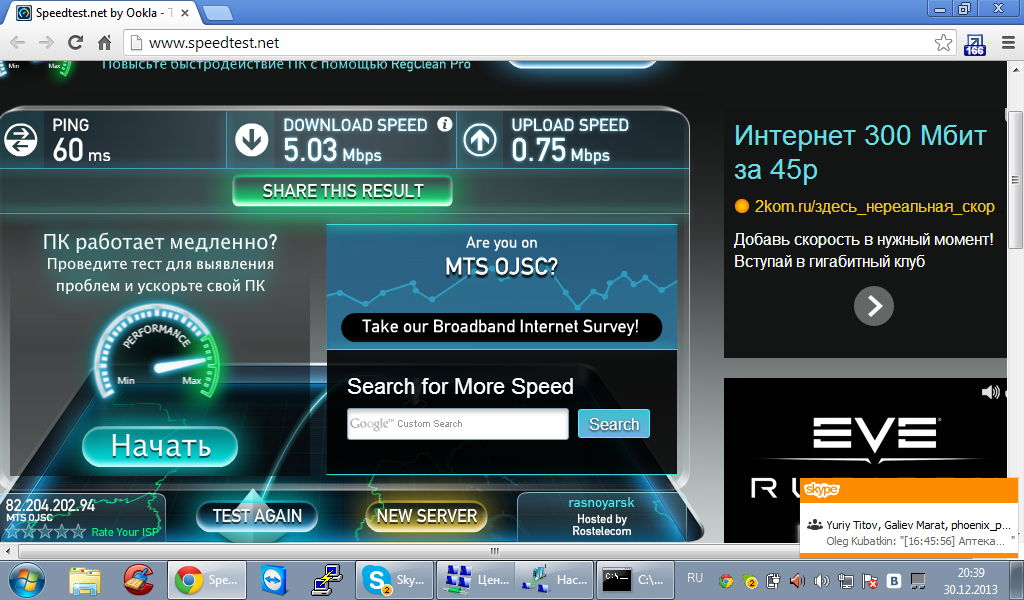The image size is (1024, 600).
Task: Switch to the command prompt taskbar window
Action: [x=635, y=580]
